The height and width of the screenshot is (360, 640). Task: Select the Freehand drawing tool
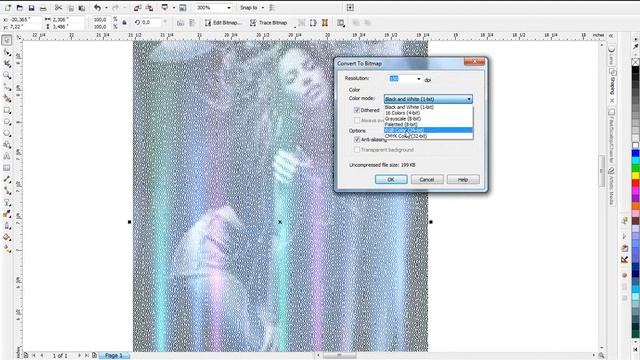[x=7, y=87]
